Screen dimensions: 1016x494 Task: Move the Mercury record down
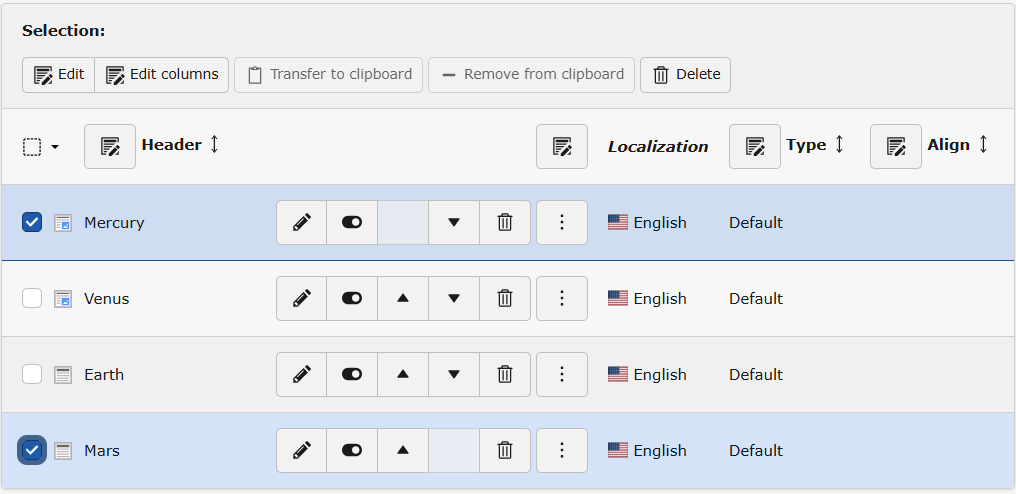point(454,222)
